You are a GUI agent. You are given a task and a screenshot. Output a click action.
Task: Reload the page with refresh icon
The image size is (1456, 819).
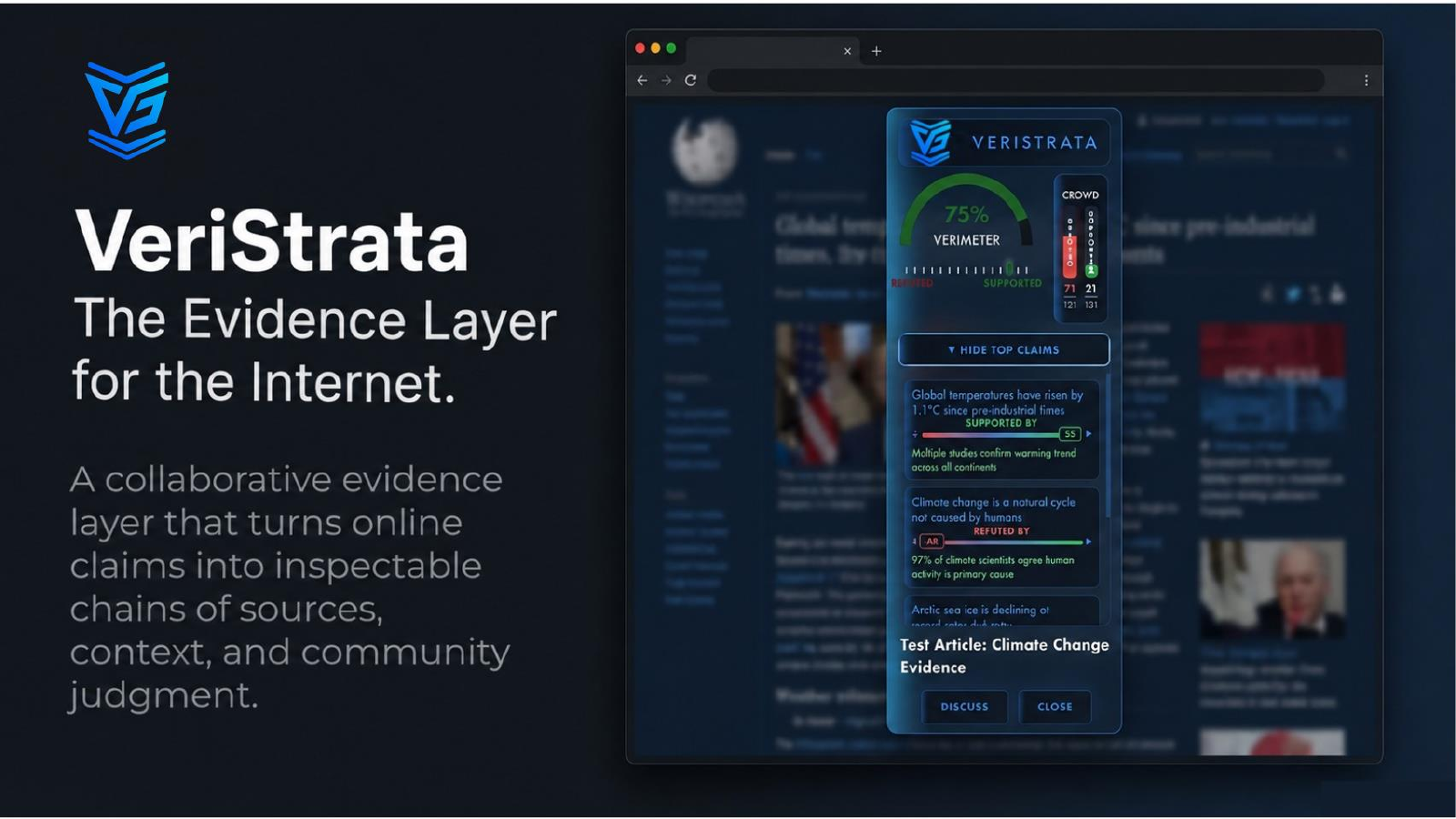(x=691, y=80)
